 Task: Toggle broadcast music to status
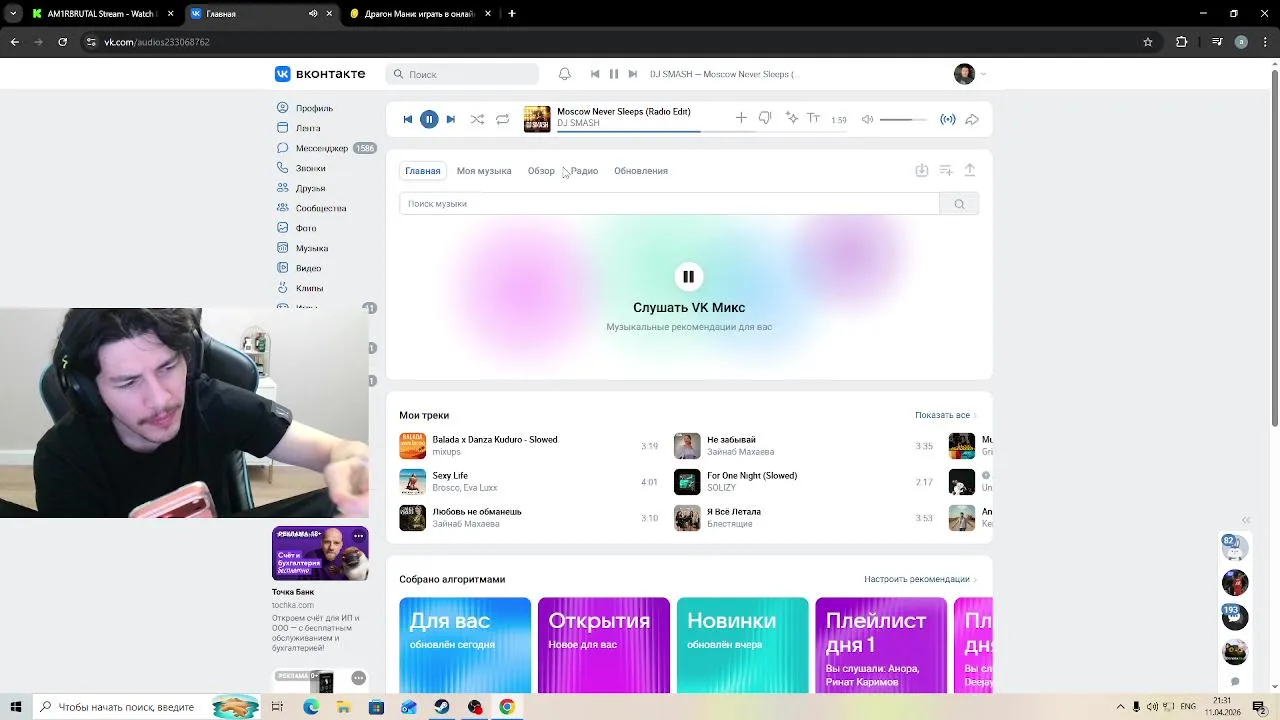click(948, 119)
